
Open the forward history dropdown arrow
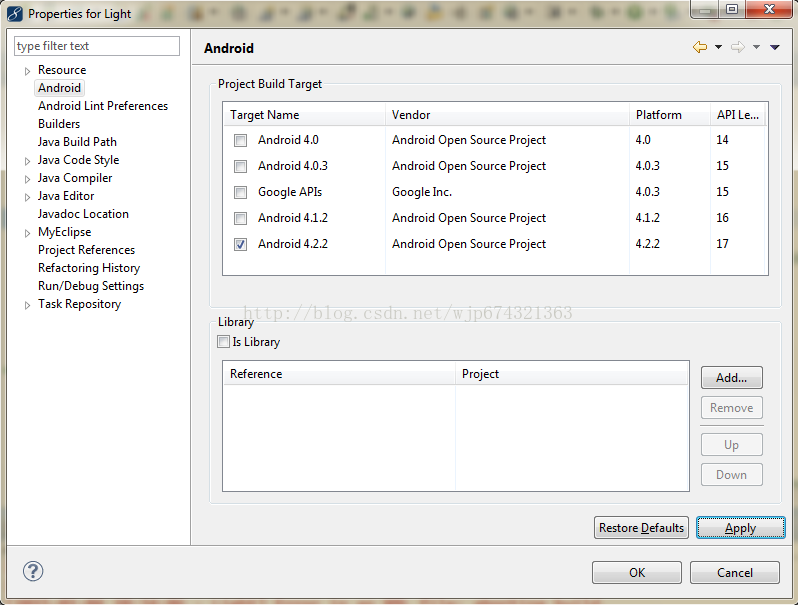pyautogui.click(x=756, y=47)
